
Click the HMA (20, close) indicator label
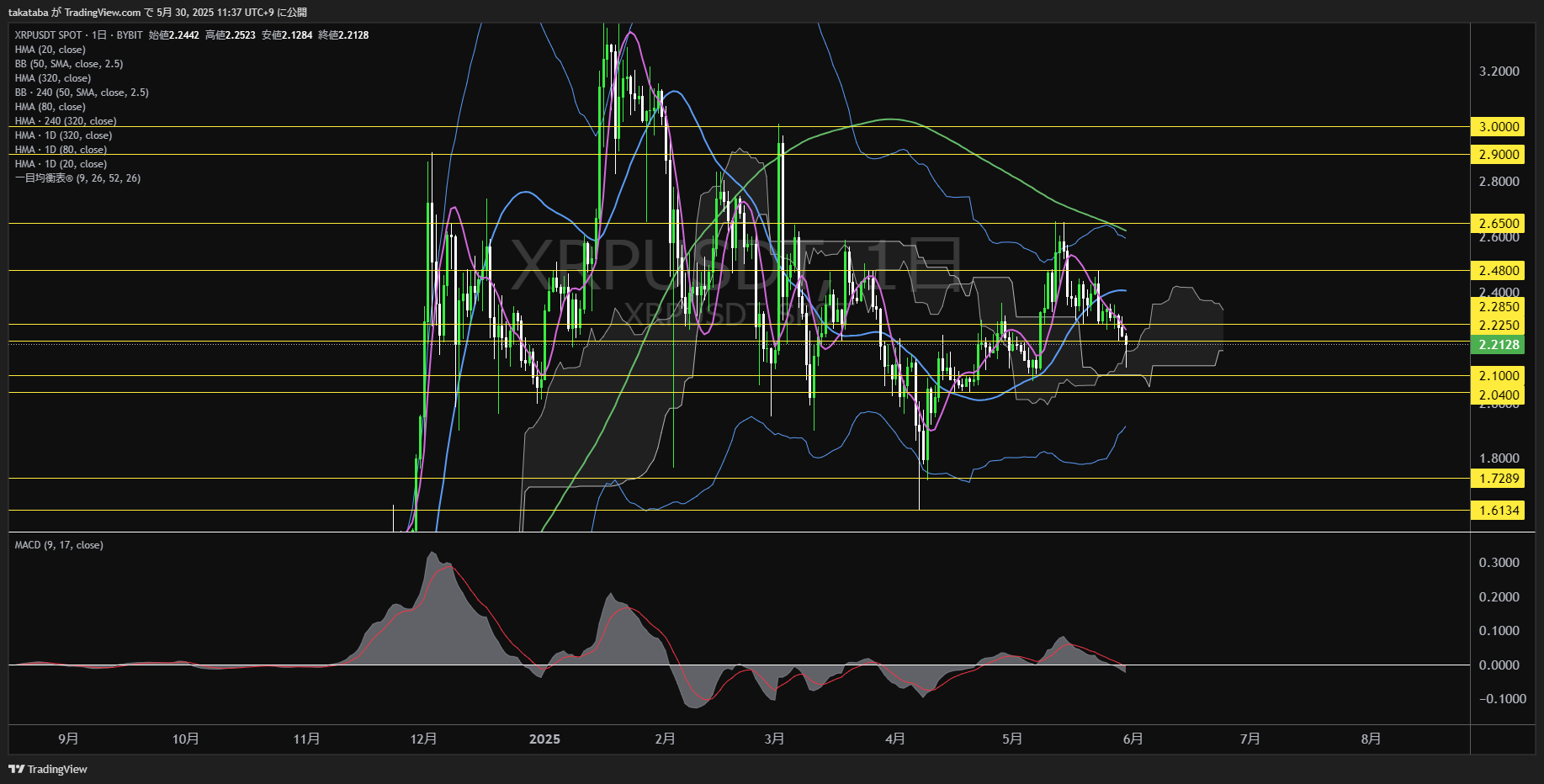point(50,50)
